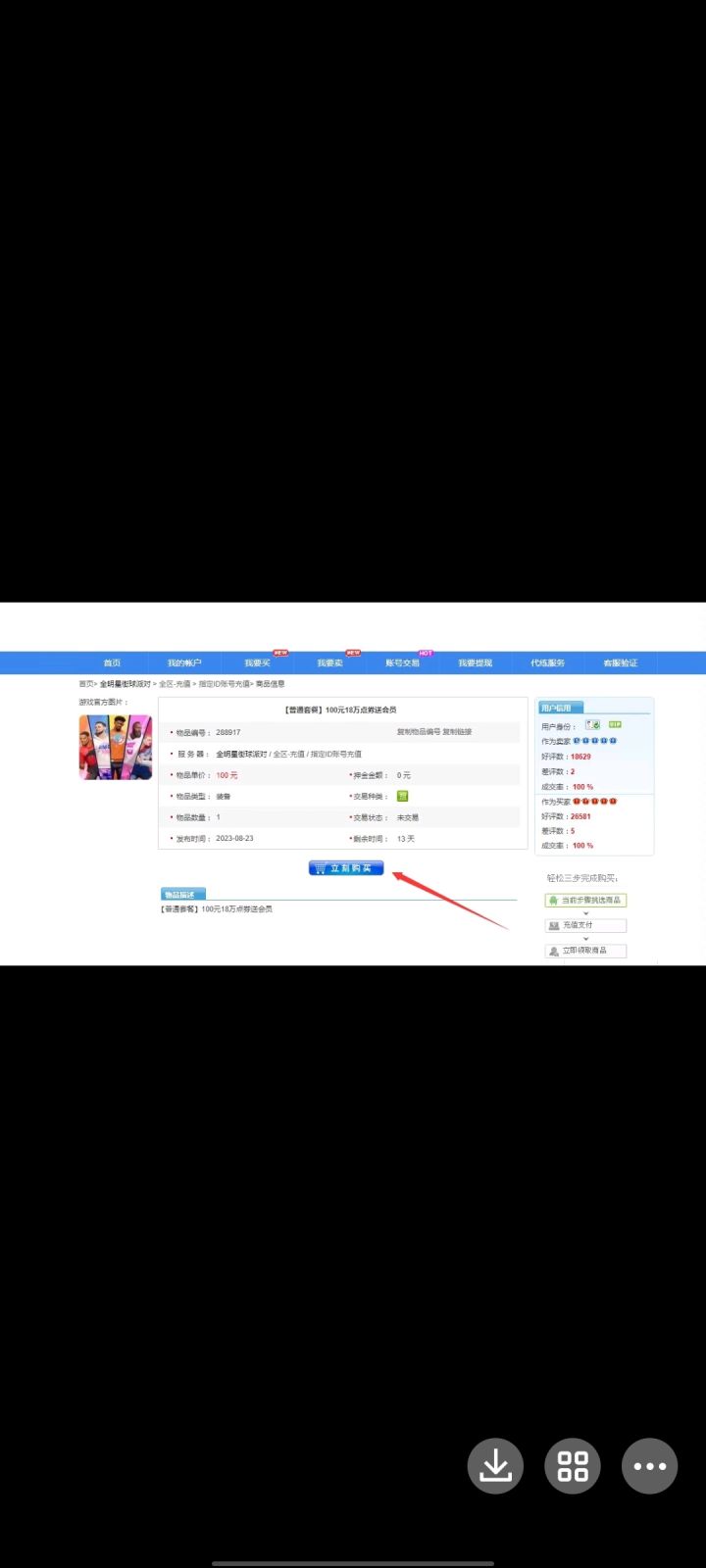
Task: Click the transaction status 未交易
Action: coord(408,817)
